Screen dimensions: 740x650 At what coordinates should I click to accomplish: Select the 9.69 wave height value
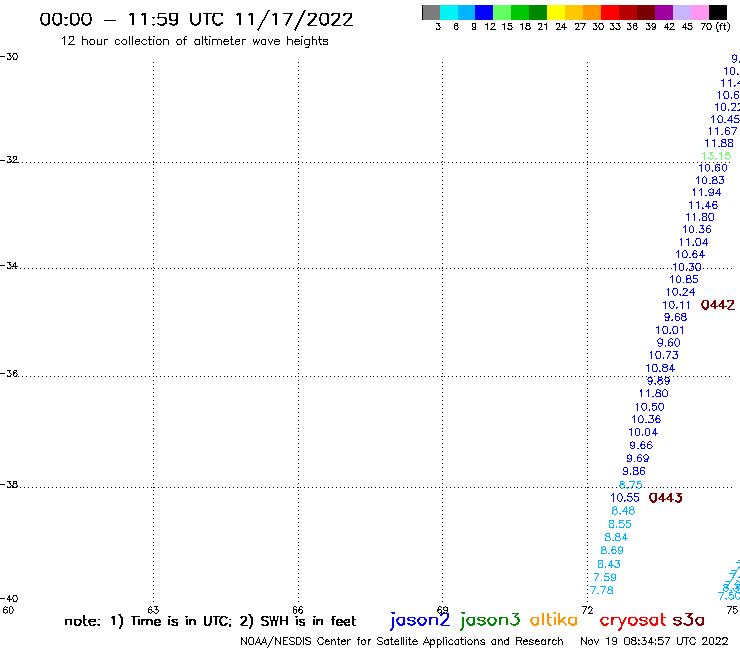638,458
